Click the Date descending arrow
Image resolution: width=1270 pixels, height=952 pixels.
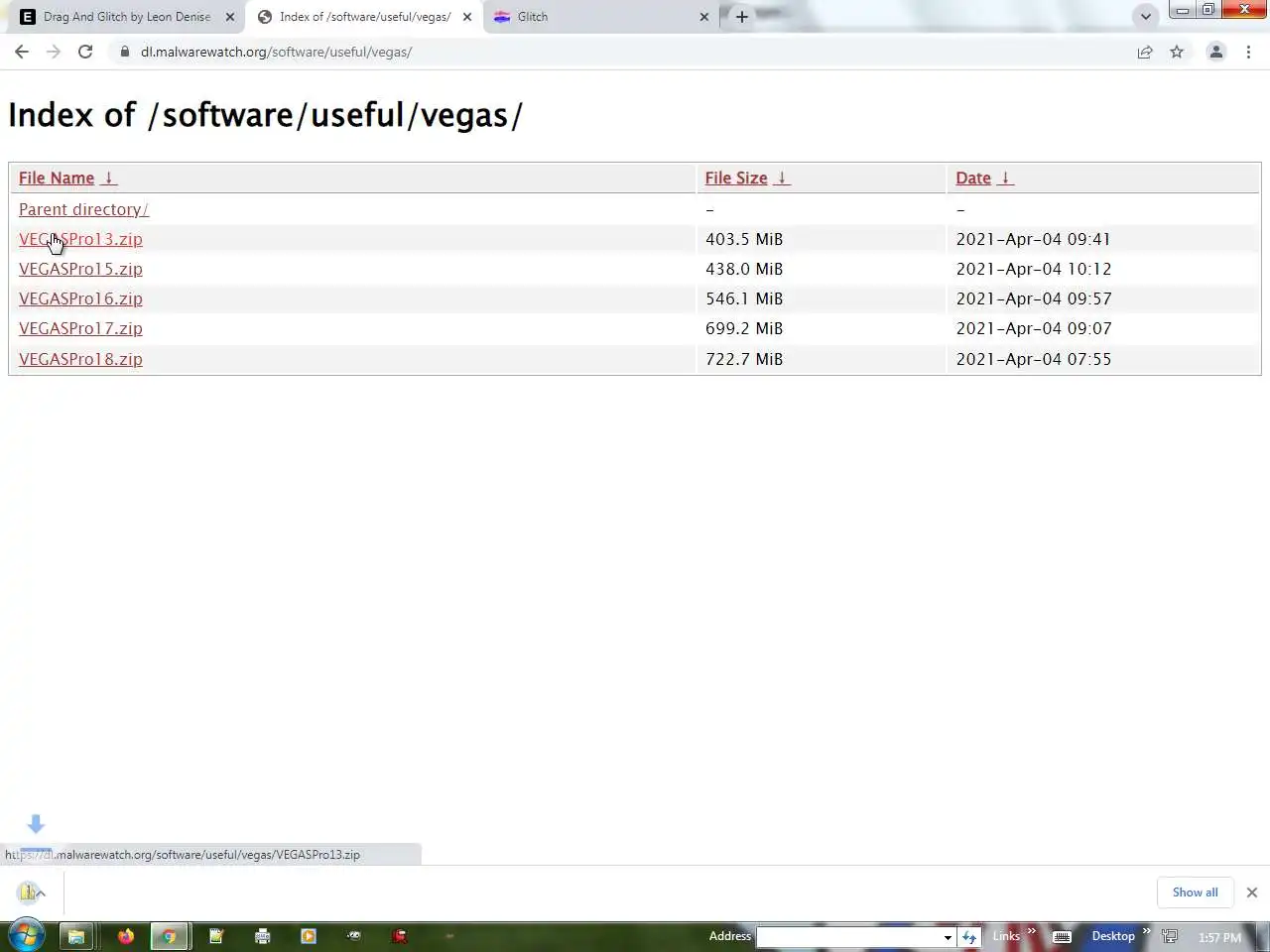(1005, 178)
